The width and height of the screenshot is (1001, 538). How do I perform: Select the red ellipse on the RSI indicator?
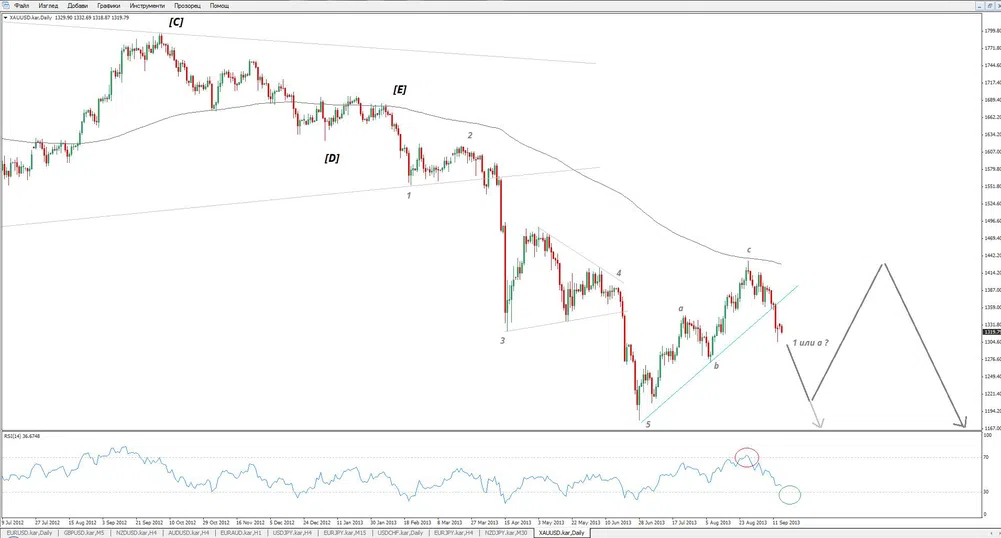pyautogui.click(x=746, y=458)
